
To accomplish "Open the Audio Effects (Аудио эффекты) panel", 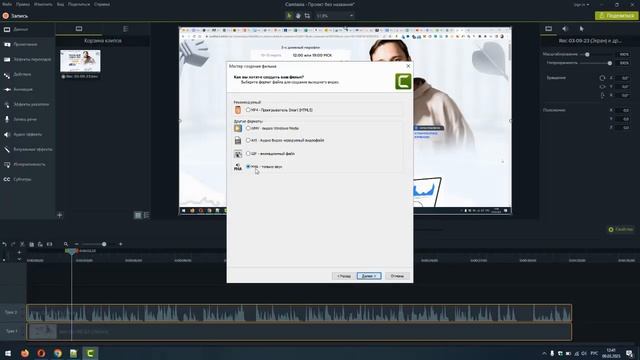I will (23, 134).
